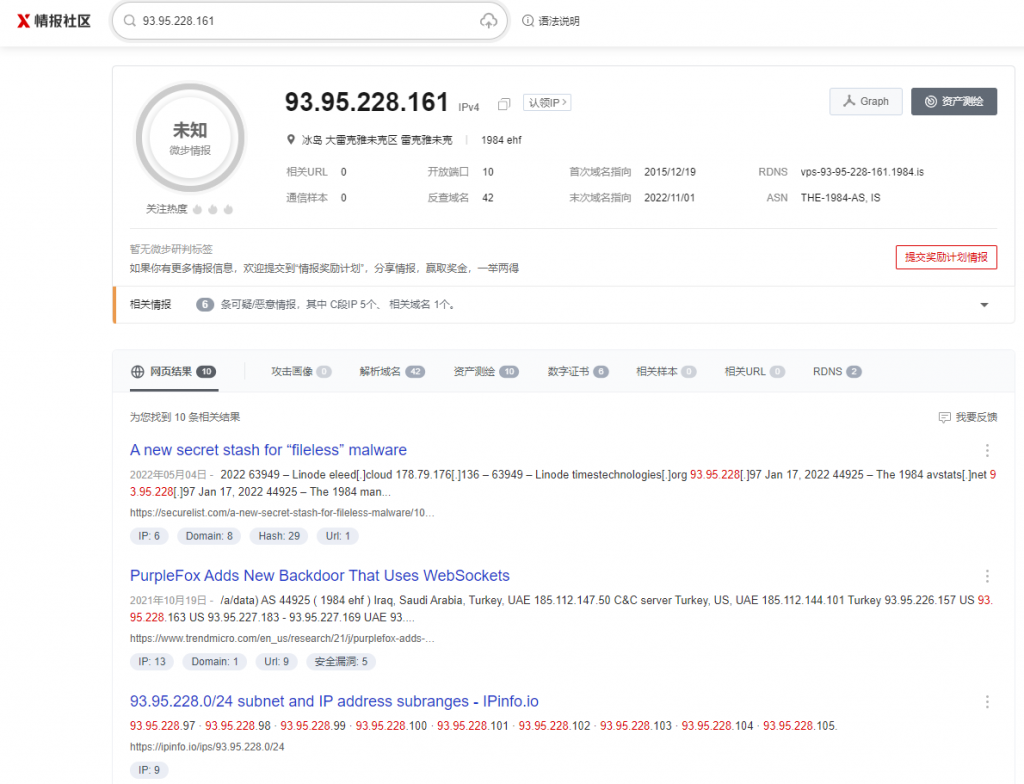The image size is (1024, 784).
Task: Focus the IP search input field
Action: tap(310, 21)
